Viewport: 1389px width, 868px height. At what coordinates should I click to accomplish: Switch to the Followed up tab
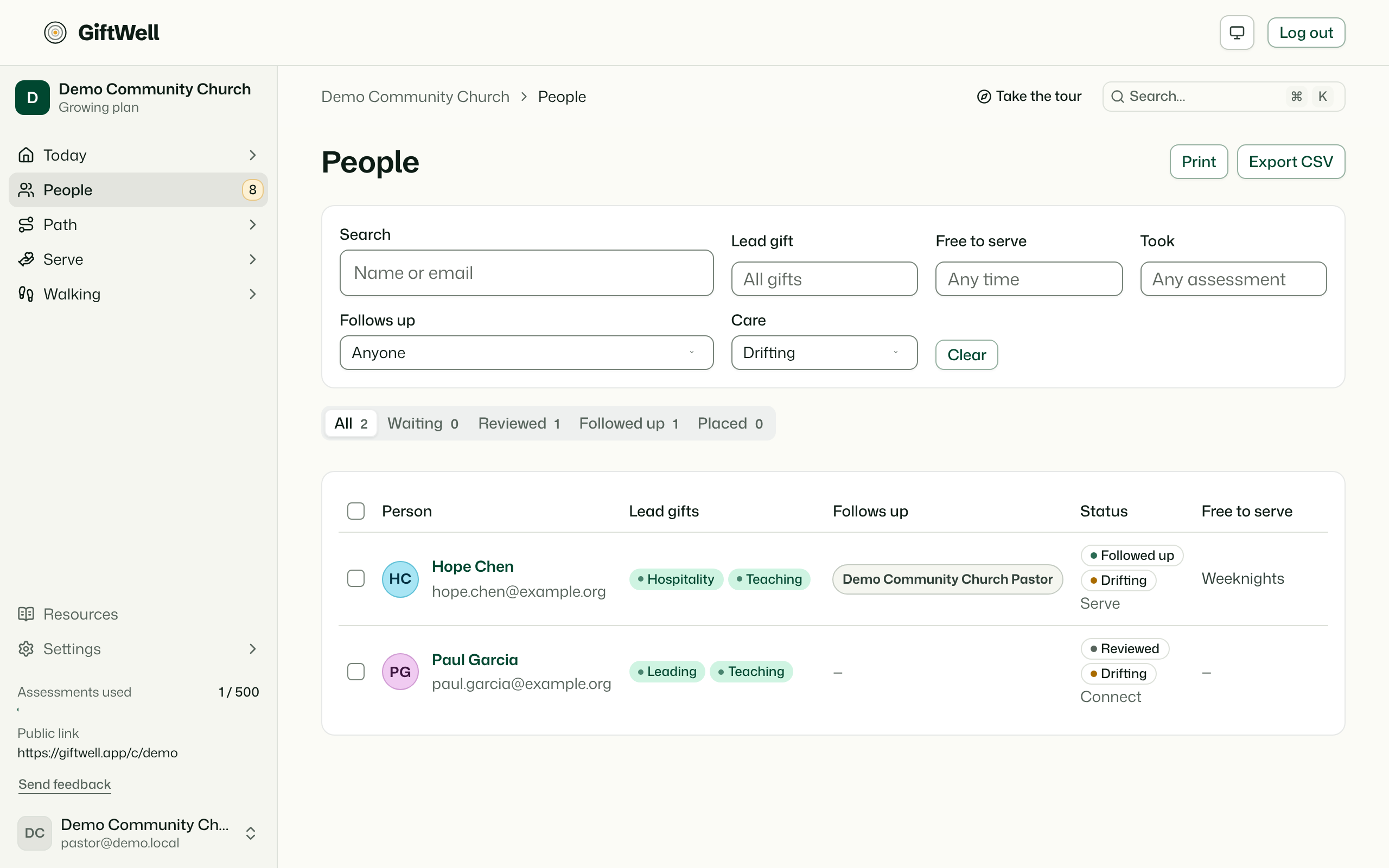[x=629, y=424]
